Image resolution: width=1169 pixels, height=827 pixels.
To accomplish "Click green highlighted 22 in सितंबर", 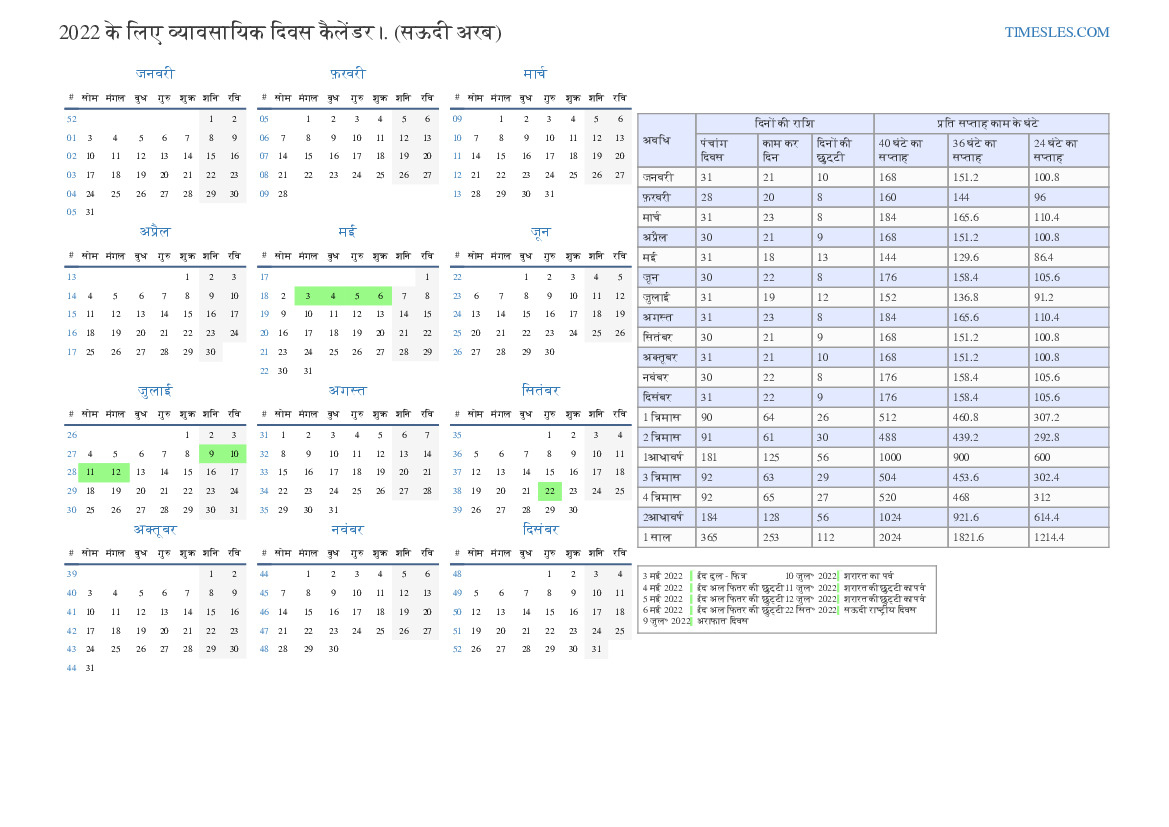I will 549,491.
